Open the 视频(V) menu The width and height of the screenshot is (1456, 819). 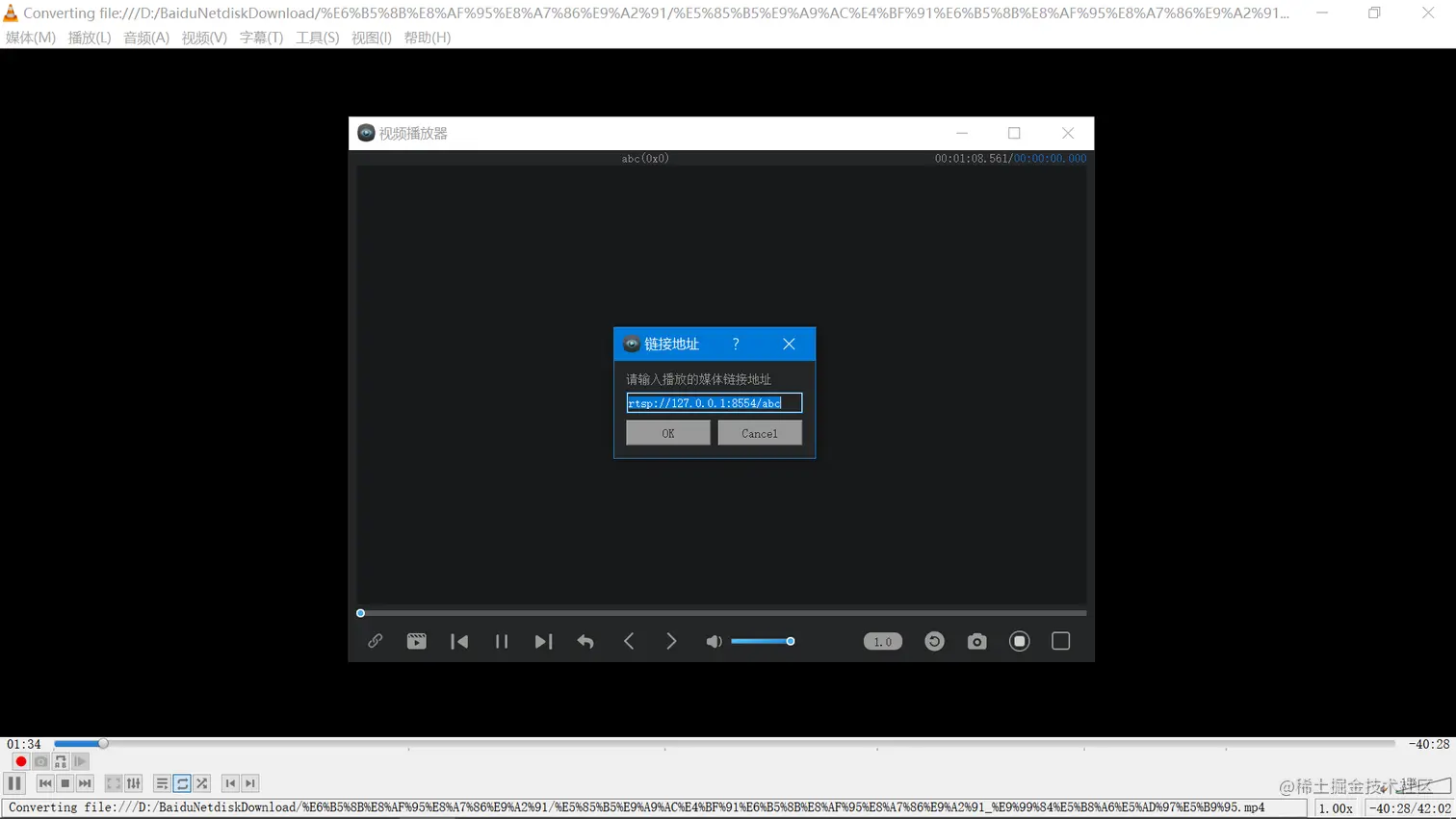(x=204, y=38)
